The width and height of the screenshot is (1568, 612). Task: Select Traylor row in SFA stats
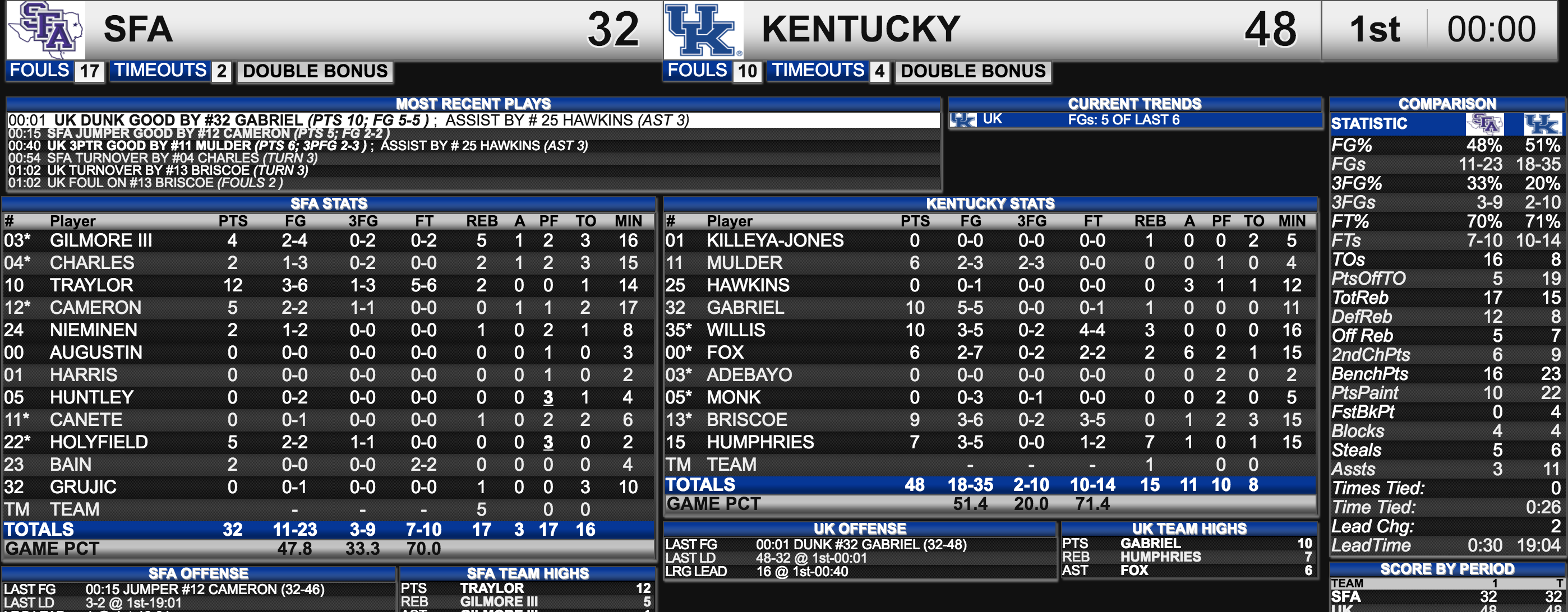(329, 285)
